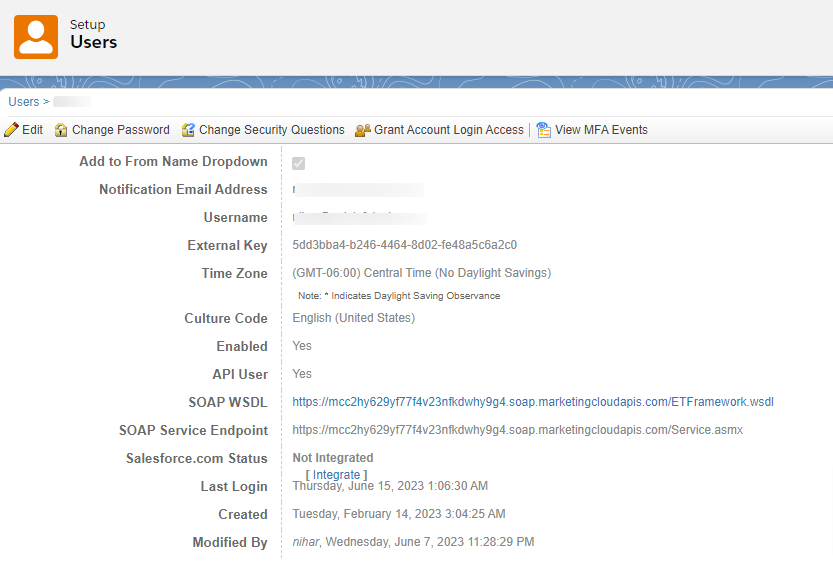Click the SOAP WSDL field label
833x573 pixels.
[227, 402]
